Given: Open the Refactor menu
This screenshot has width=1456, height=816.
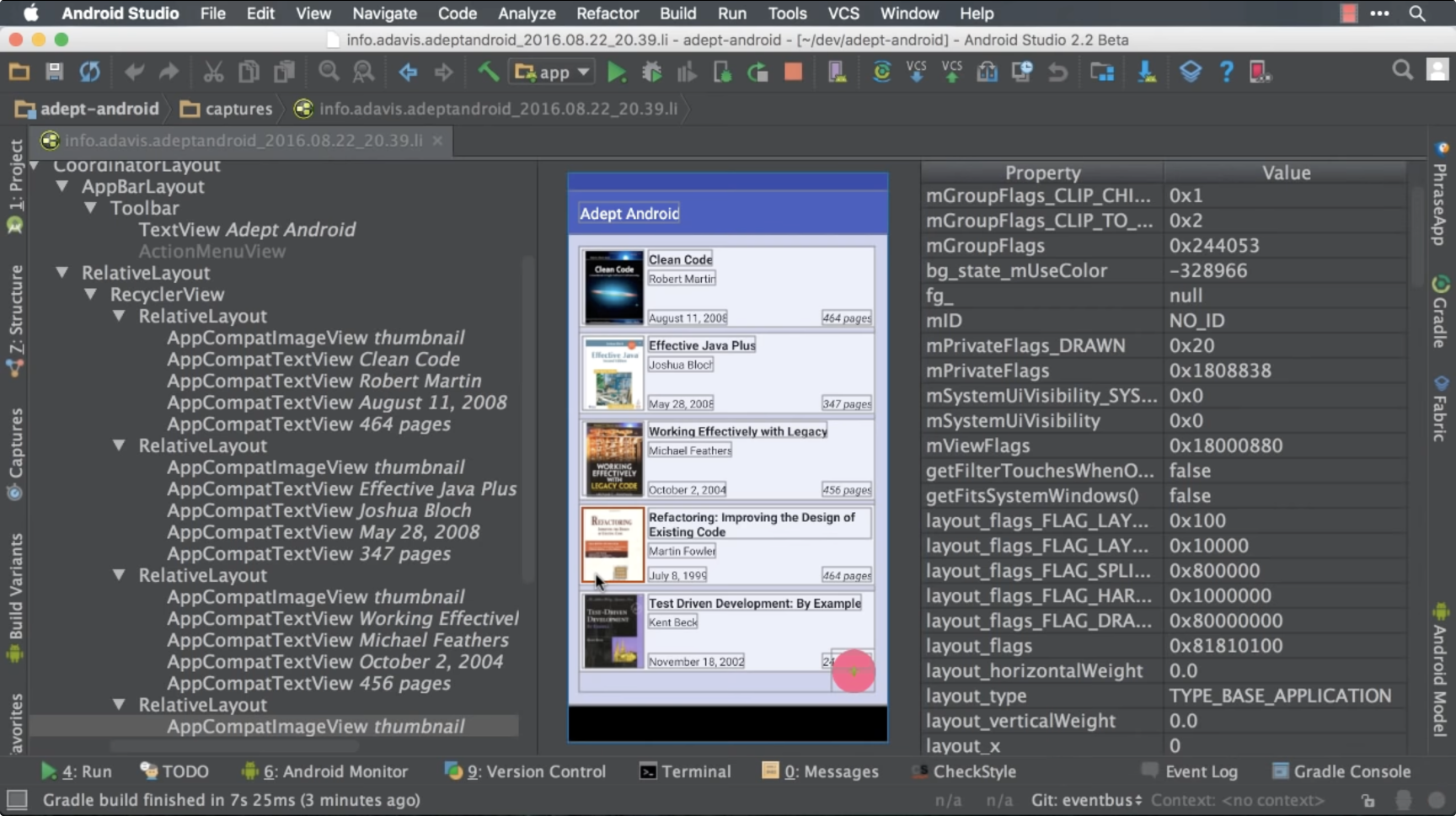Looking at the screenshot, I should point(607,13).
